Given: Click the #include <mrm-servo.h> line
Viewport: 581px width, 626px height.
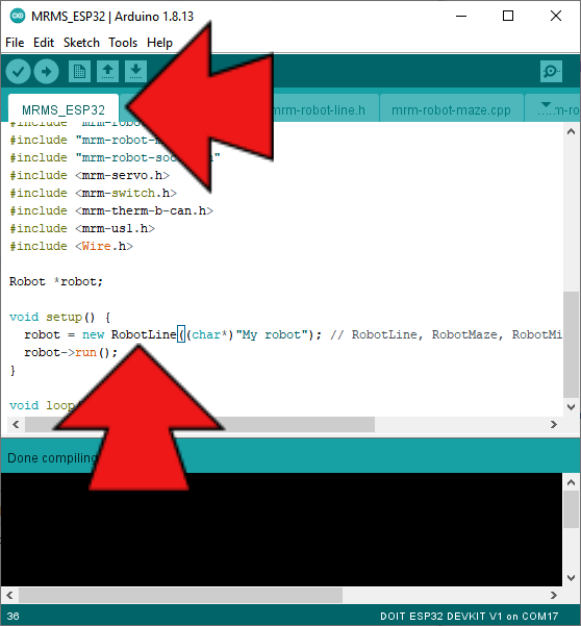Looking at the screenshot, I should click(90, 175).
